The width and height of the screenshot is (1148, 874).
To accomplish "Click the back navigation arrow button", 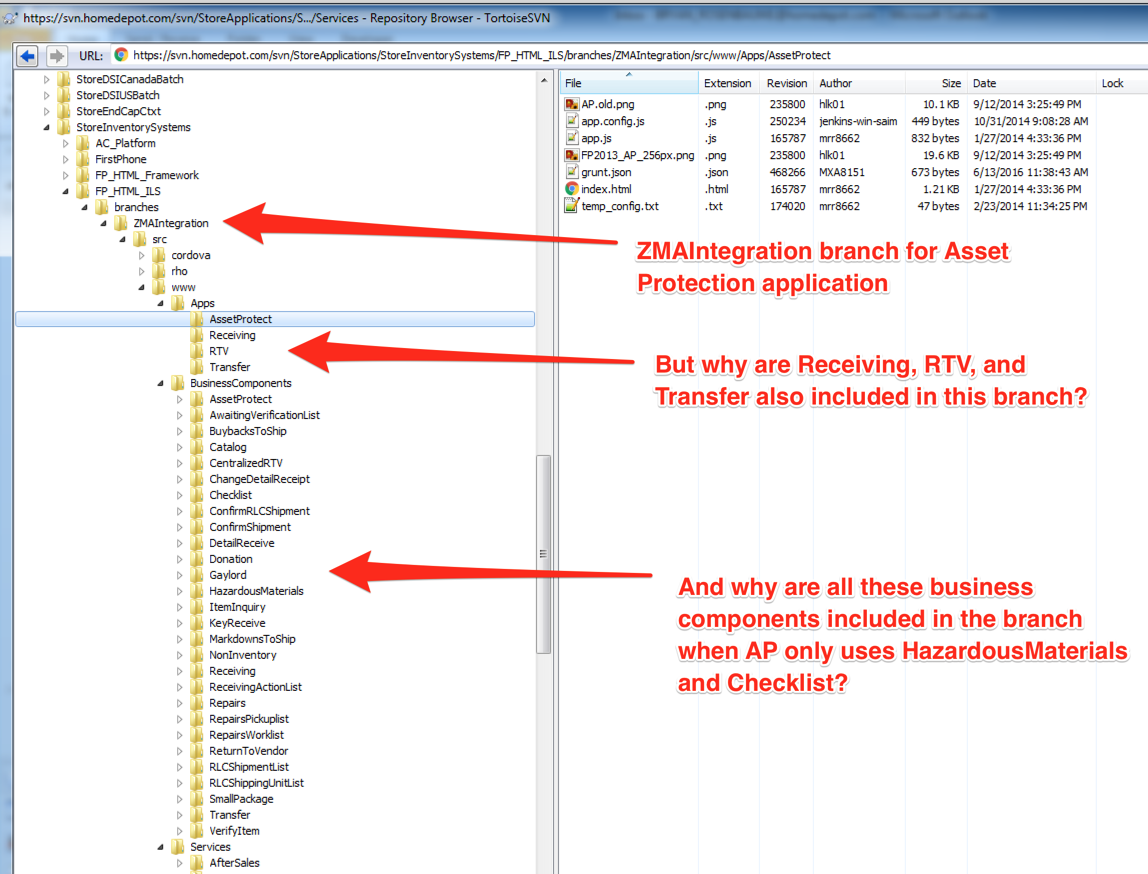I will tap(28, 56).
